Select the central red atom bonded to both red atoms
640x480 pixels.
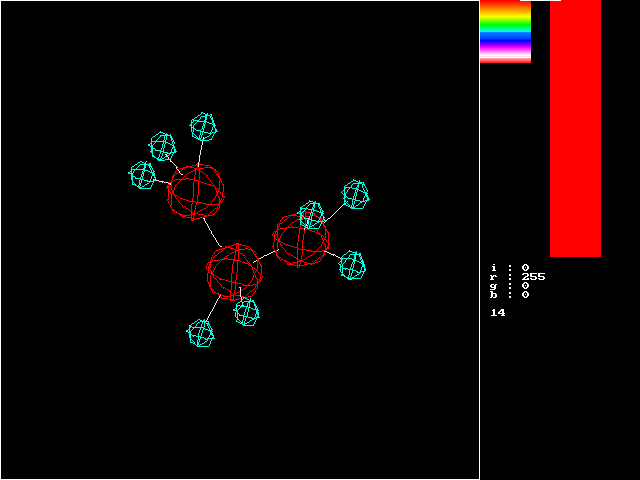(234, 272)
